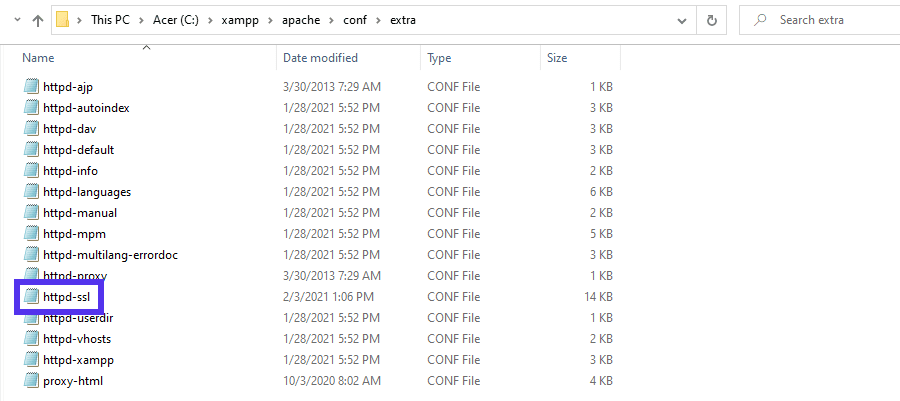Screen dimensions: 900x401
Task: Click the Up arrow navigation button
Action: [x=37, y=20]
